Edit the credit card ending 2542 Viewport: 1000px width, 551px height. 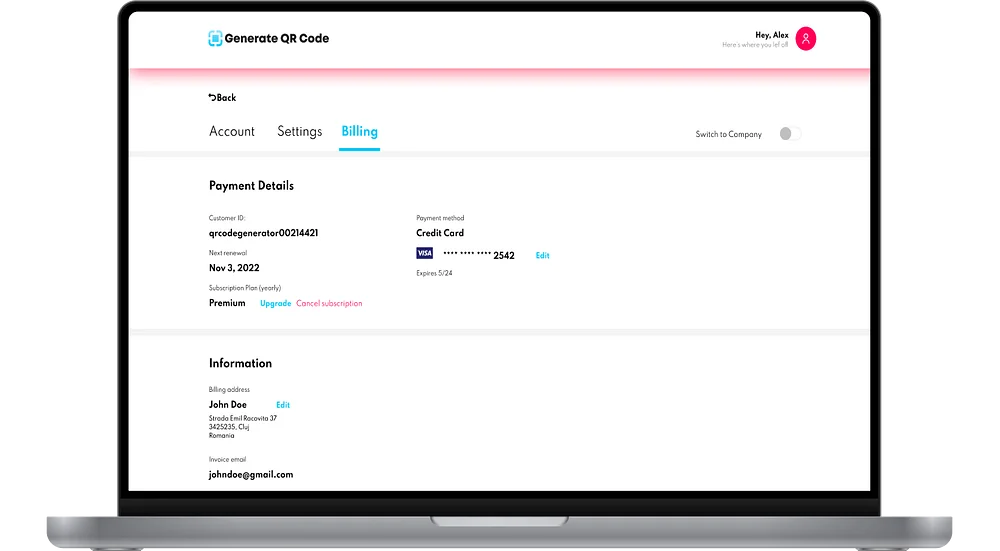point(543,256)
